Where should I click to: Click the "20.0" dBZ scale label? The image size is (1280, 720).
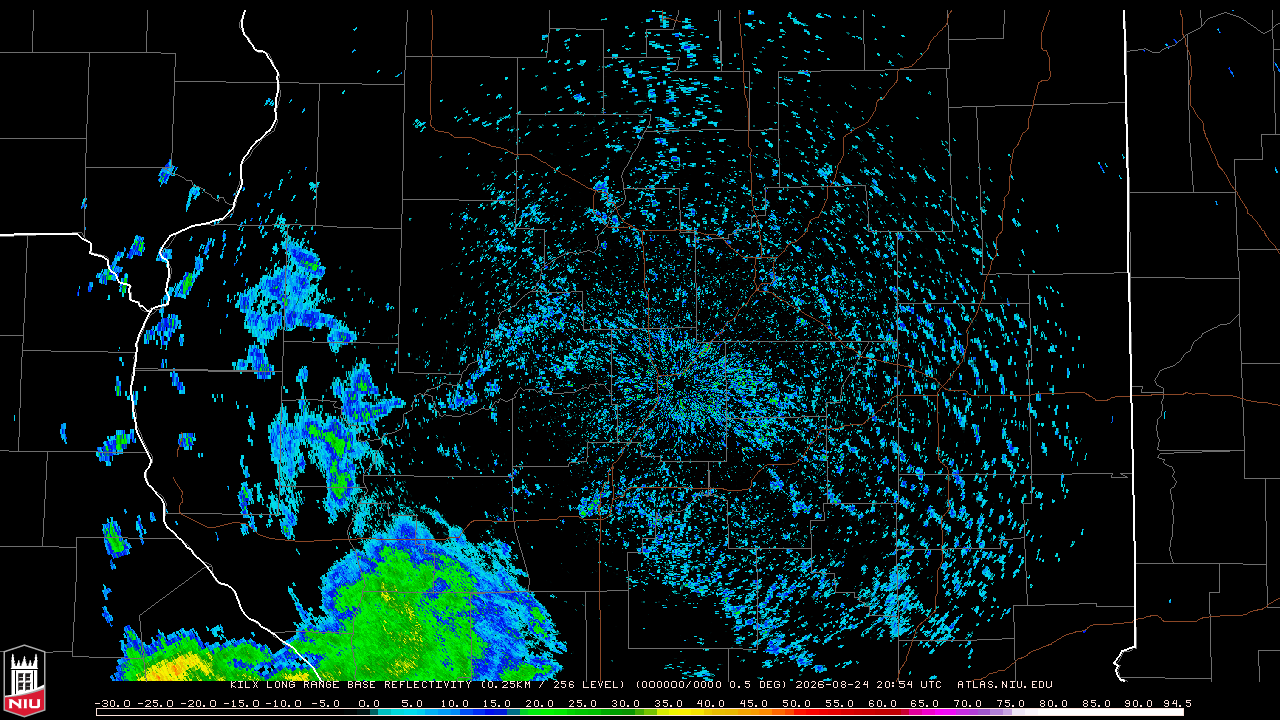coord(540,703)
